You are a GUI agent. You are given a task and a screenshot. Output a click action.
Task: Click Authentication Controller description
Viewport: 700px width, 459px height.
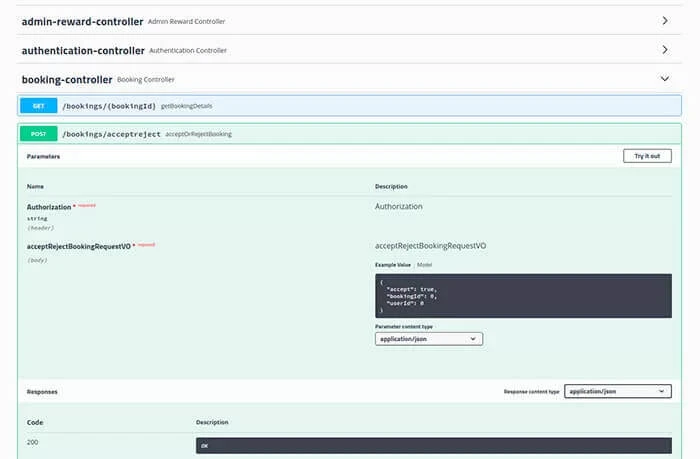[188, 50]
